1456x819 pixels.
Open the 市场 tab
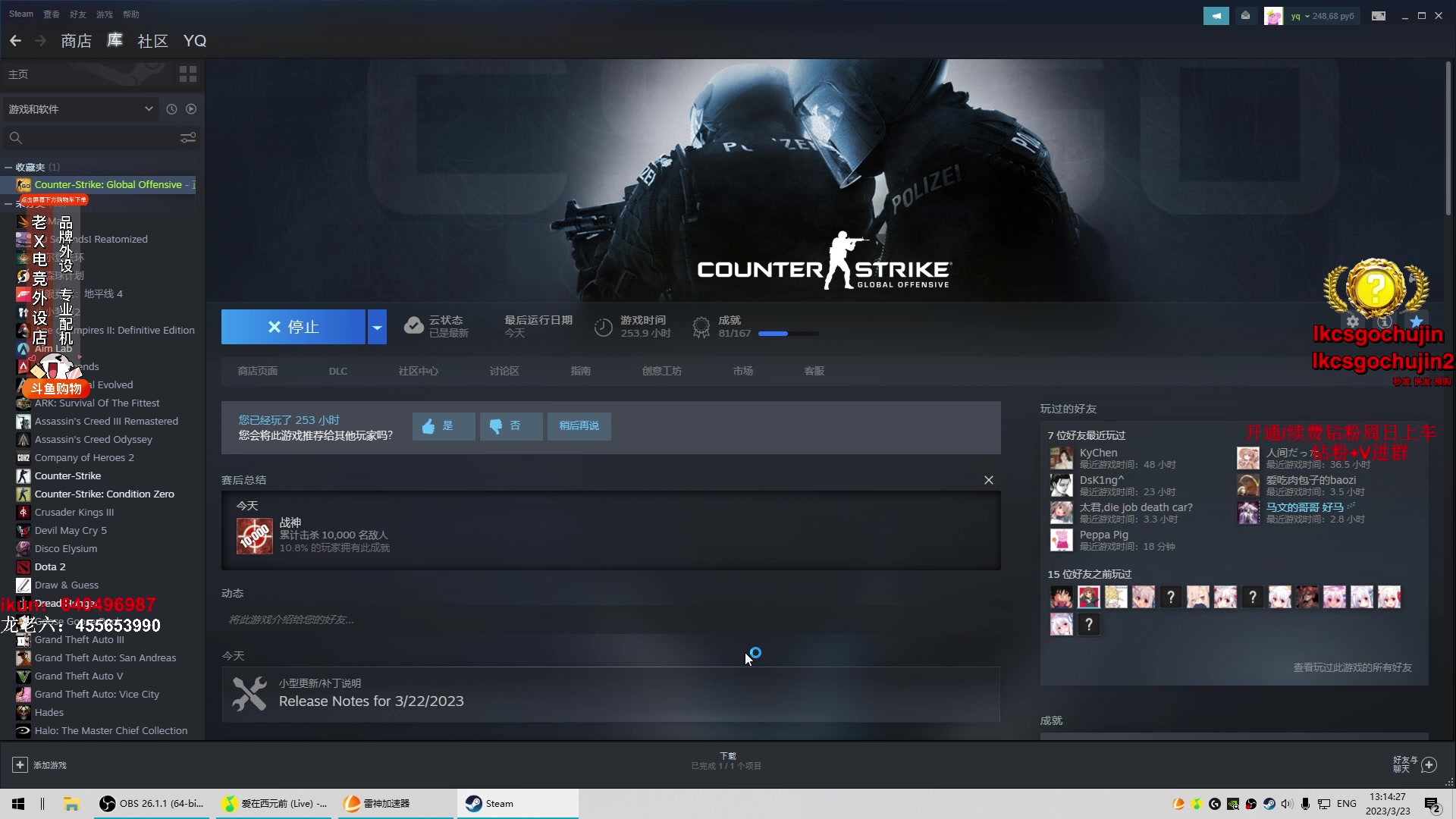[x=743, y=371]
